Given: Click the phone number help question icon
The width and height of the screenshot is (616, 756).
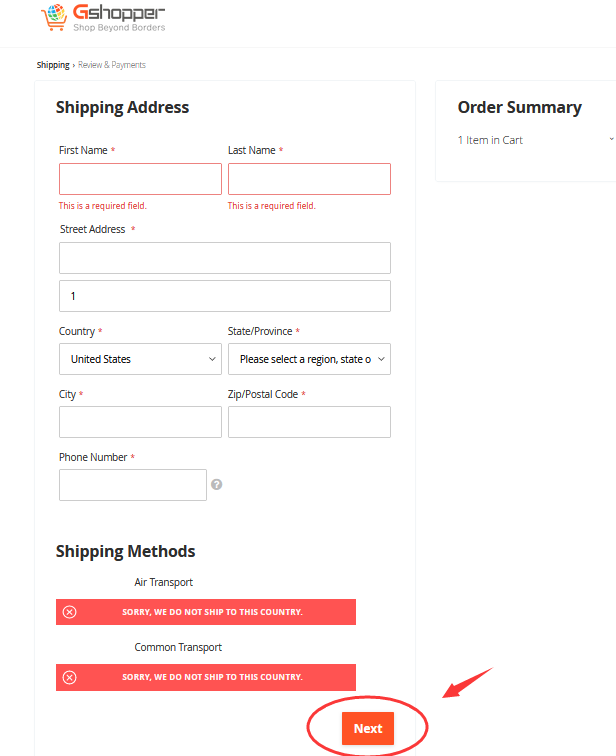Looking at the screenshot, I should [x=216, y=485].
